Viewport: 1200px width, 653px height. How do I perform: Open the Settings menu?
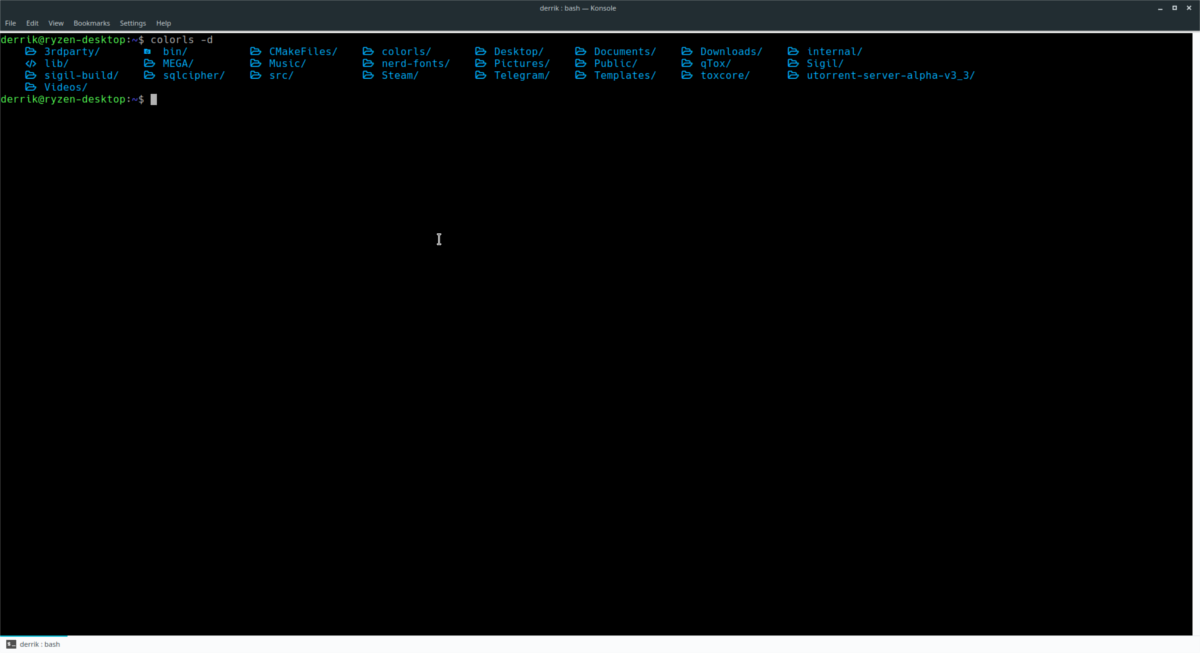[x=132, y=23]
